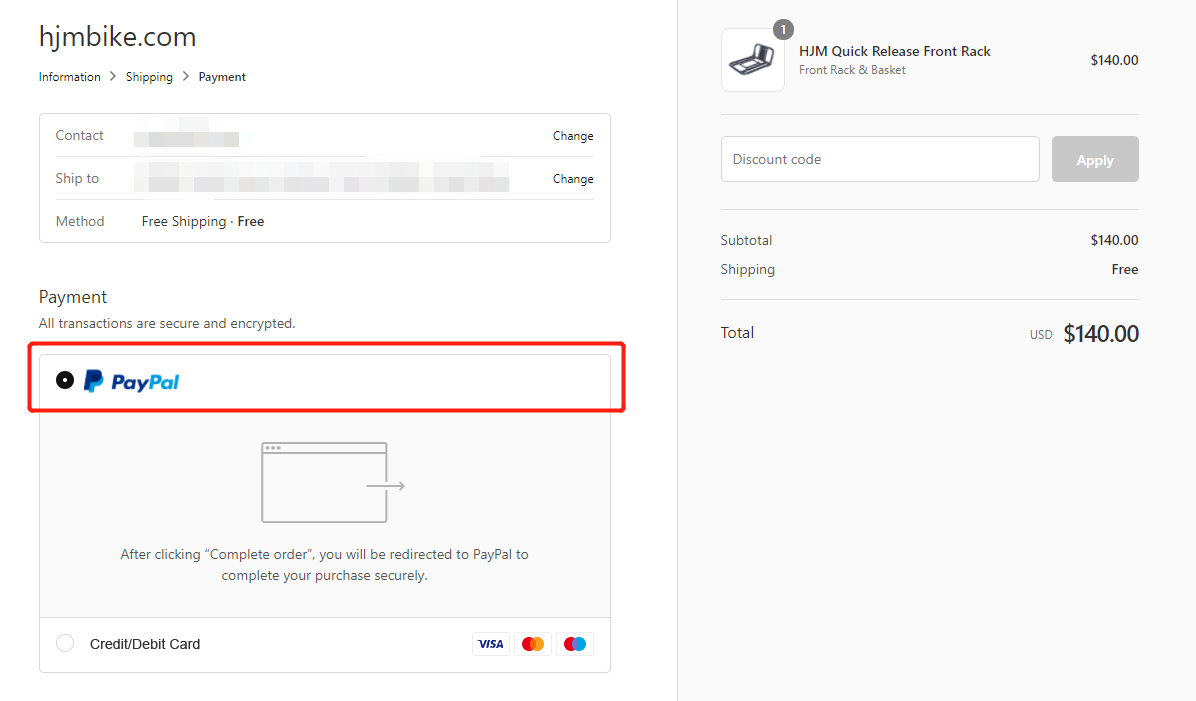1196x701 pixels.
Task: Open the hjmbike.com store title
Action: tap(117, 37)
